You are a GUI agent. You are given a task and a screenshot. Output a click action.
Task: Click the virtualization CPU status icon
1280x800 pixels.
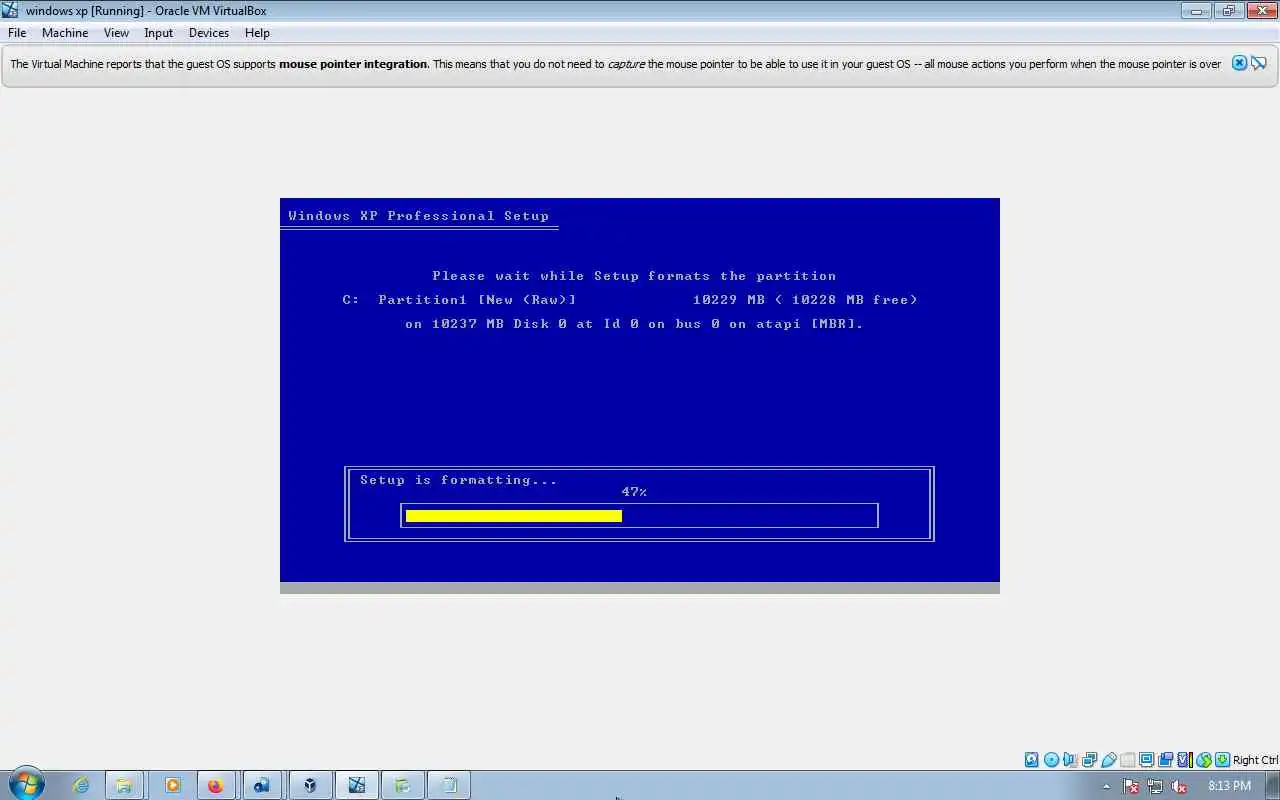tap(1184, 760)
